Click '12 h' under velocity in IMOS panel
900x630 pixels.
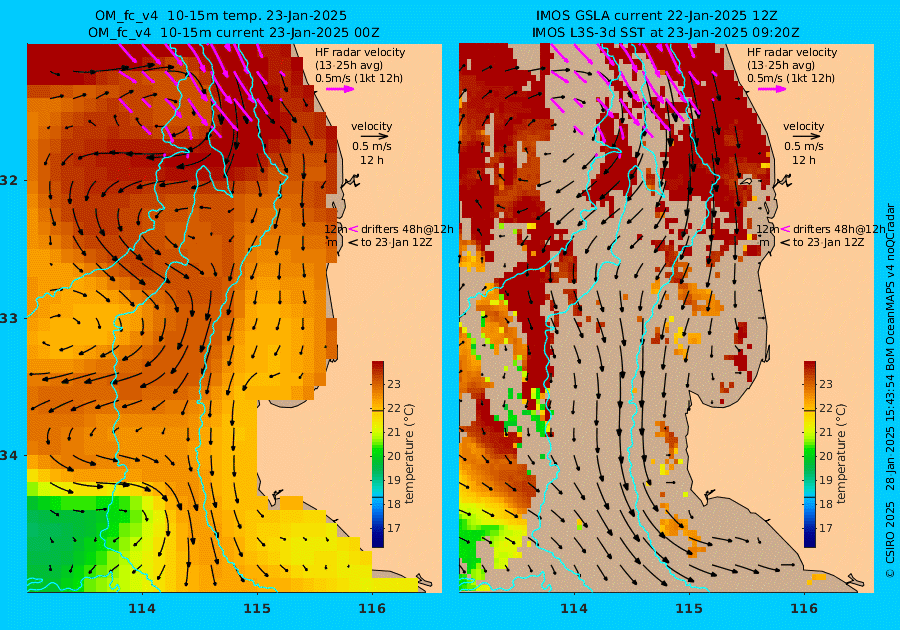(x=804, y=160)
